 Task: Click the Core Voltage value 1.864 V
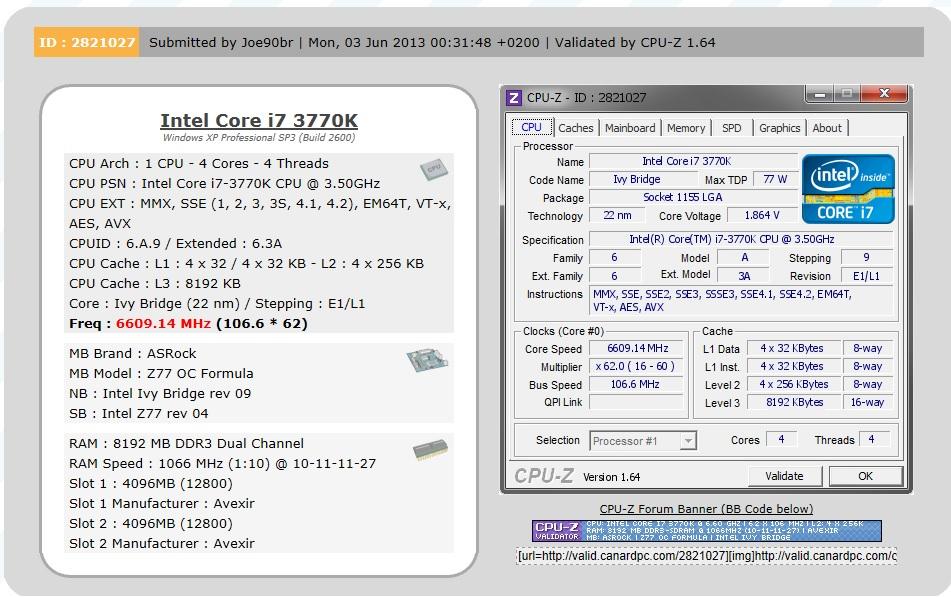tap(762, 215)
